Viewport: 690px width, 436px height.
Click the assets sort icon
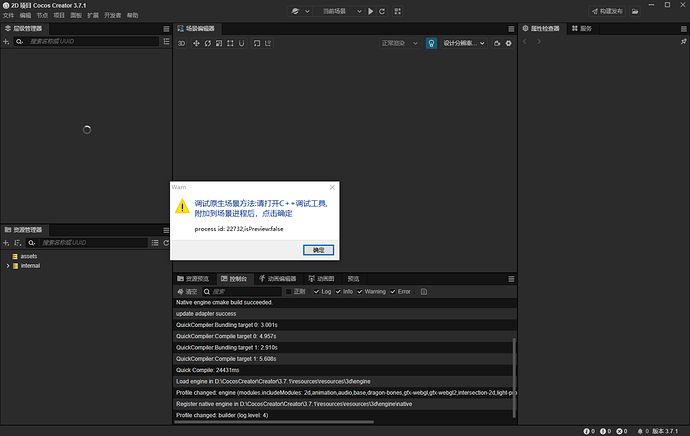click(18, 243)
